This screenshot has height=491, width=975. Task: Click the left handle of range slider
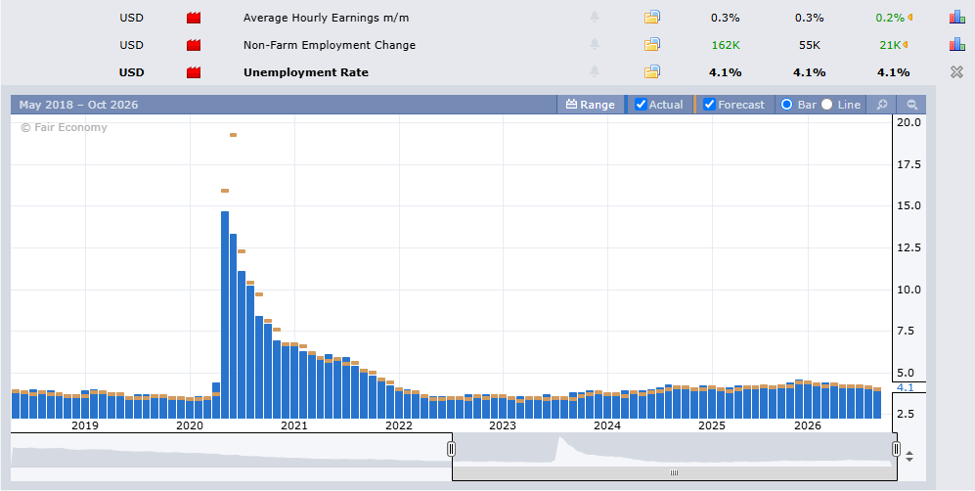[x=452, y=449]
